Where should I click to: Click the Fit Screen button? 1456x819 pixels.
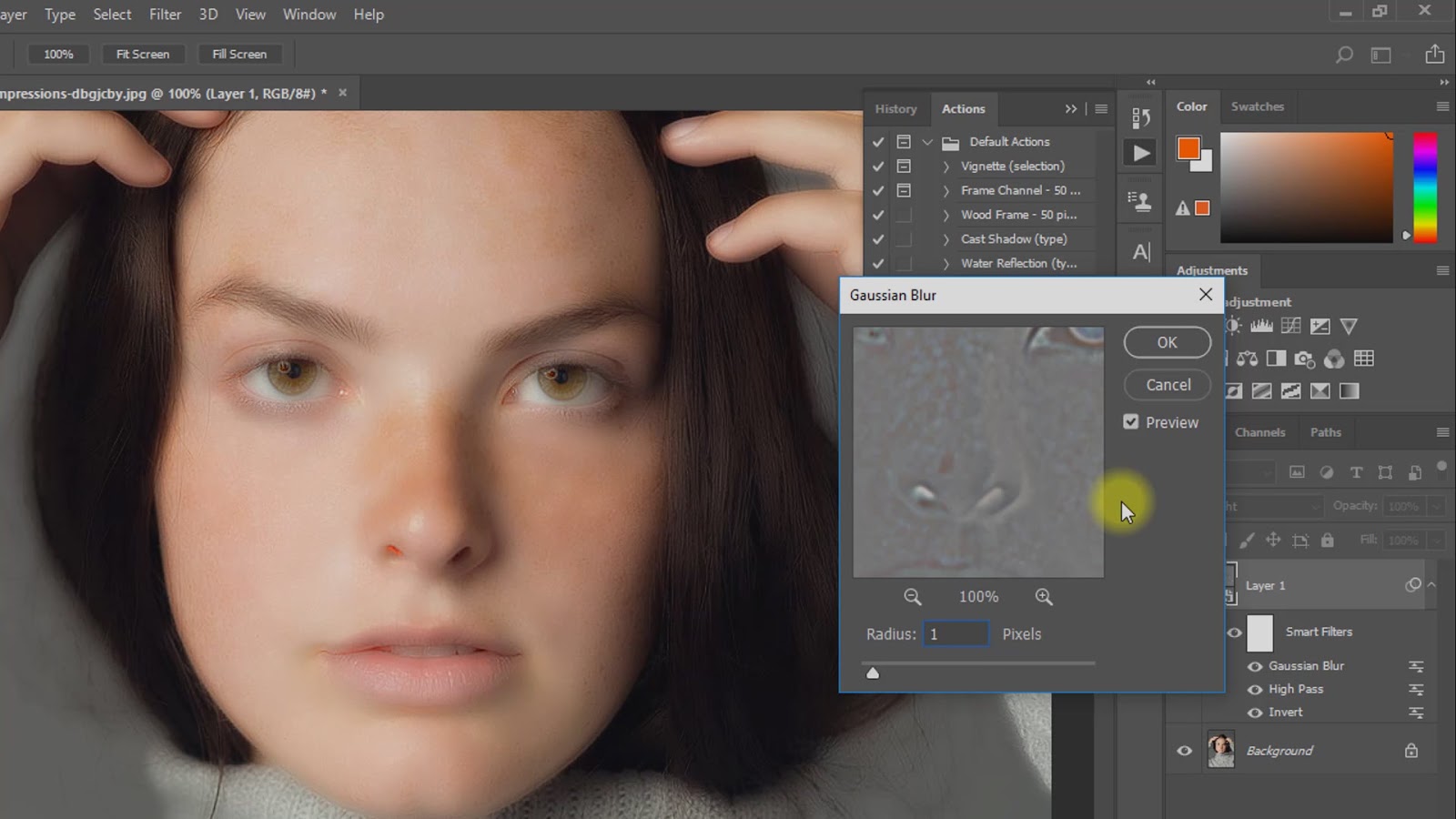(x=143, y=55)
